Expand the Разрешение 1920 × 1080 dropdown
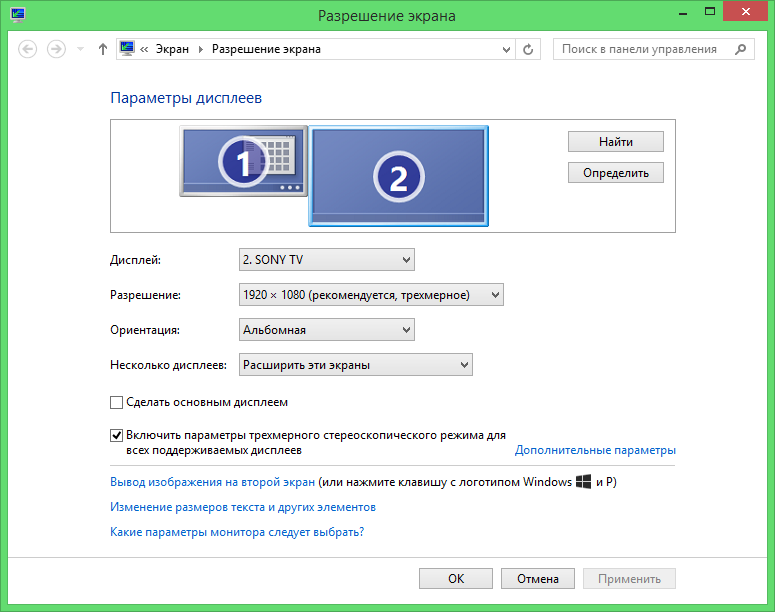Viewport: 775px width, 612px height. tap(371, 295)
